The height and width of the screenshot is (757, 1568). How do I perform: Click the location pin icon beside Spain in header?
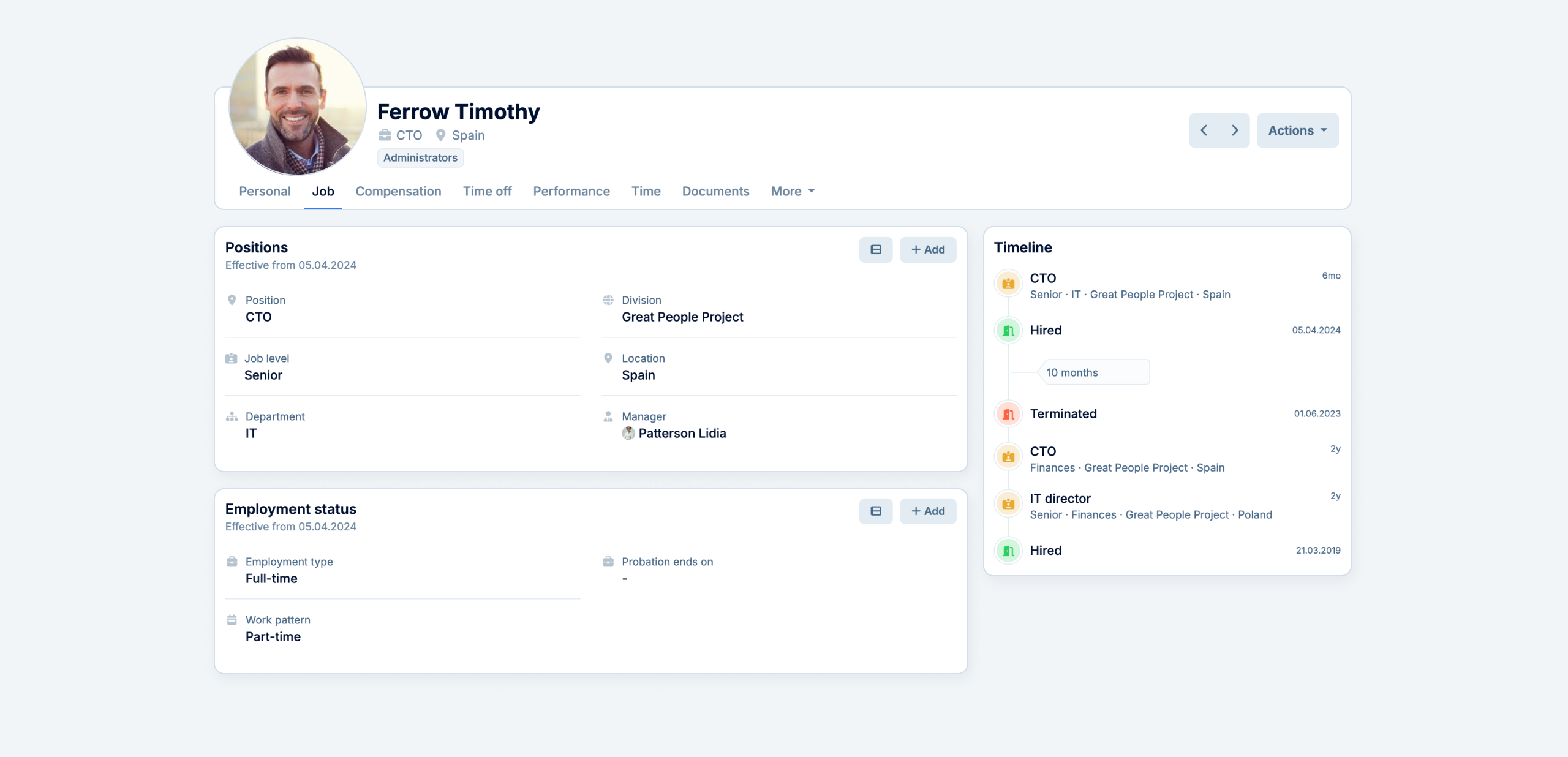(x=440, y=135)
